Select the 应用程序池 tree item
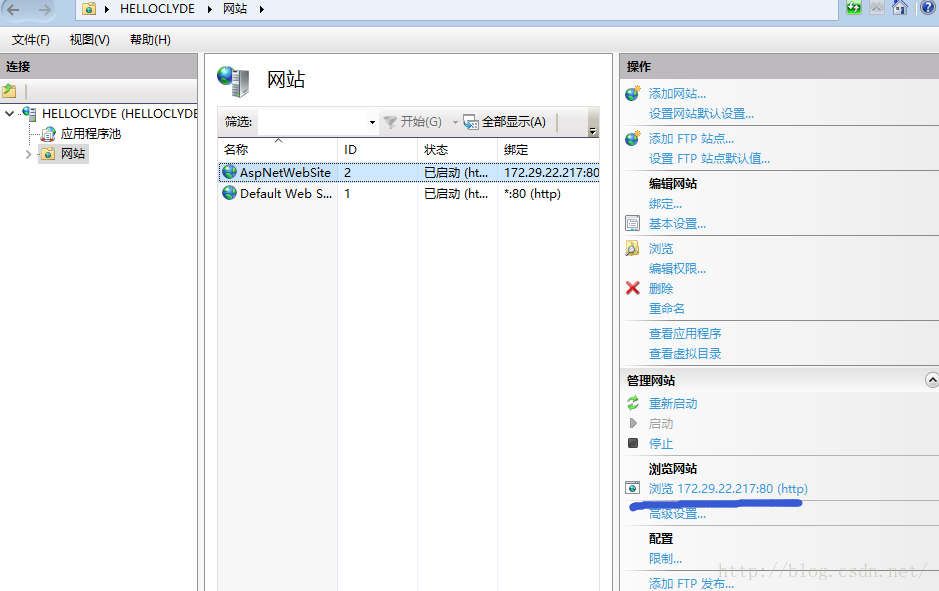 pos(90,134)
